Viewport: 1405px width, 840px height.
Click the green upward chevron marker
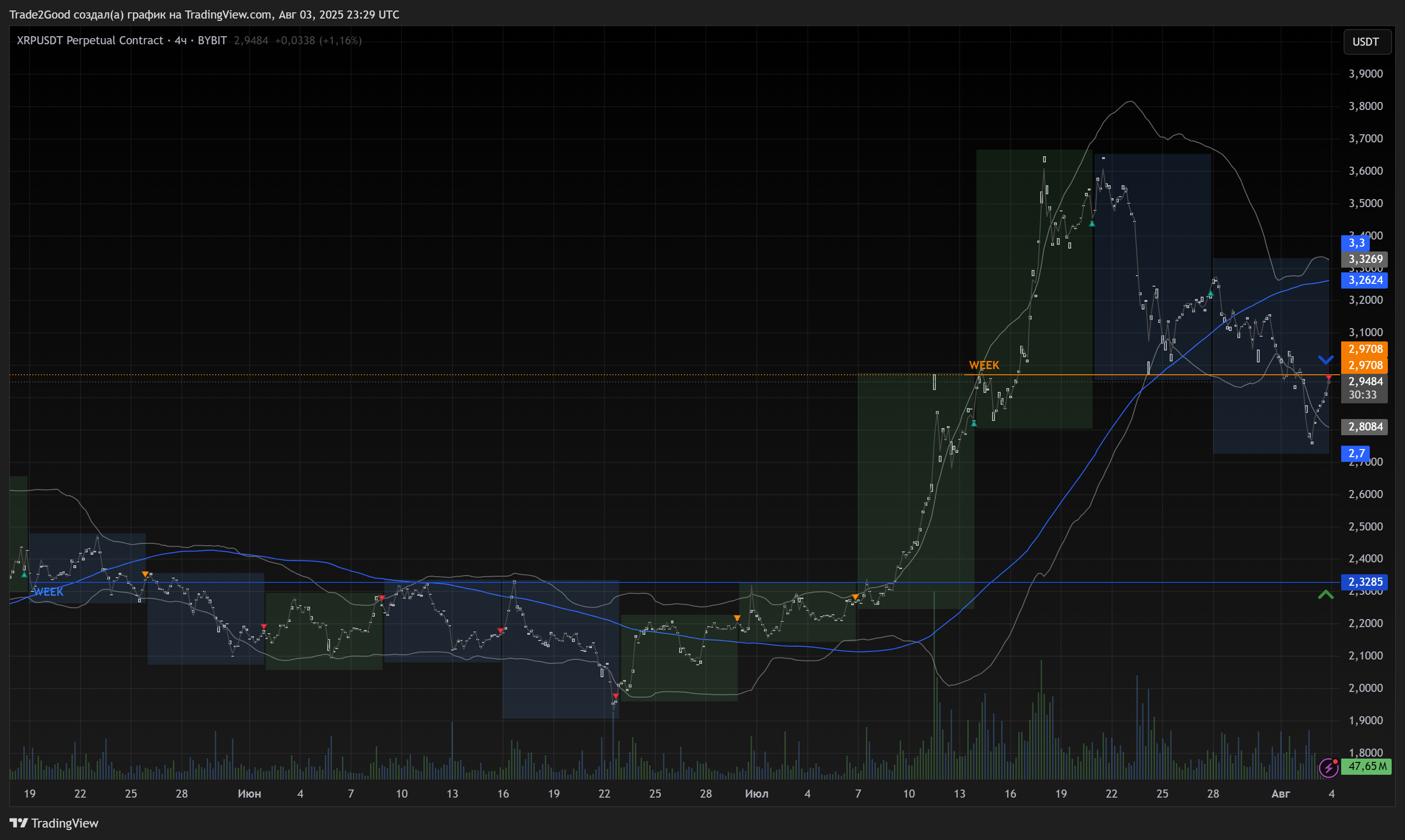click(x=1326, y=594)
